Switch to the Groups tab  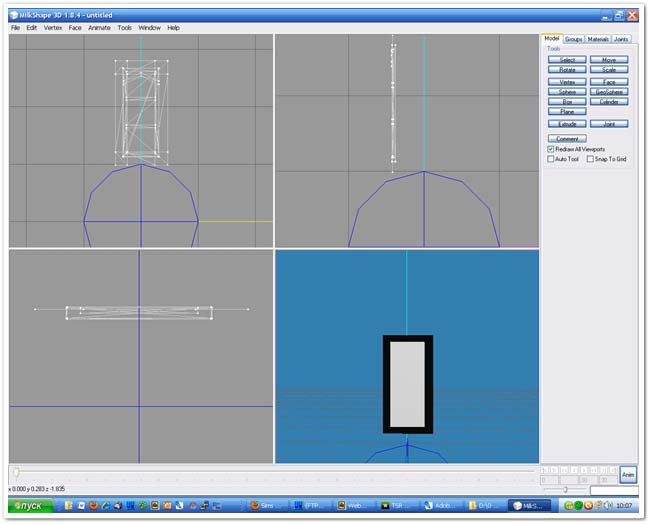pyautogui.click(x=574, y=39)
